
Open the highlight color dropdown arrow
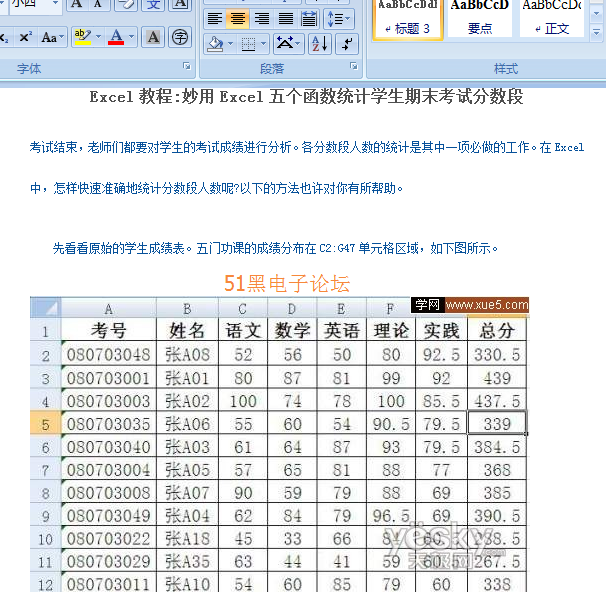98,37
